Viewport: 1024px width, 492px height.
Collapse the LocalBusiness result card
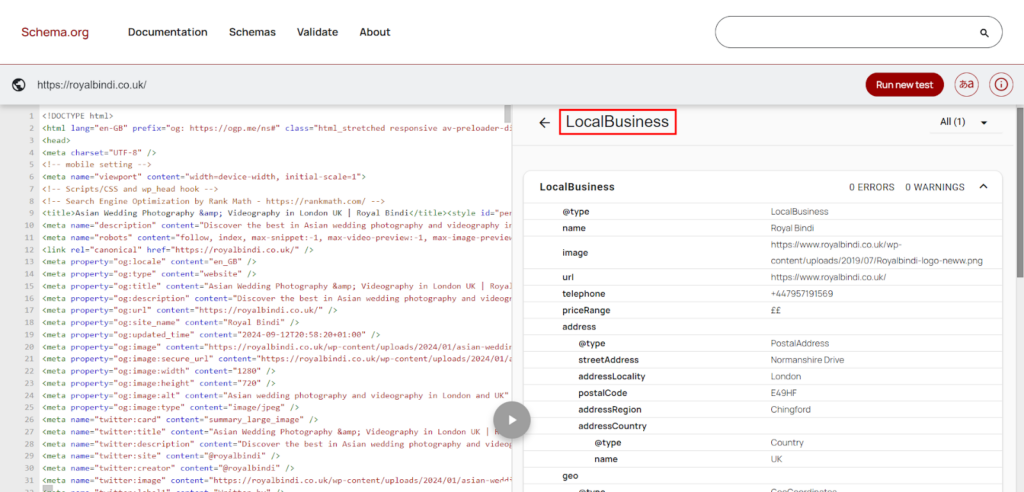(x=984, y=187)
